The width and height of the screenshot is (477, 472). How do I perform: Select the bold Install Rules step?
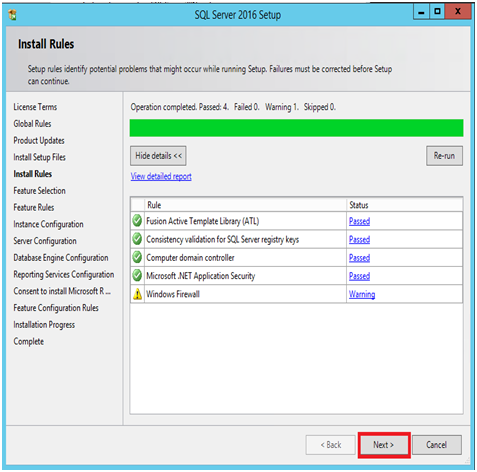coord(33,174)
